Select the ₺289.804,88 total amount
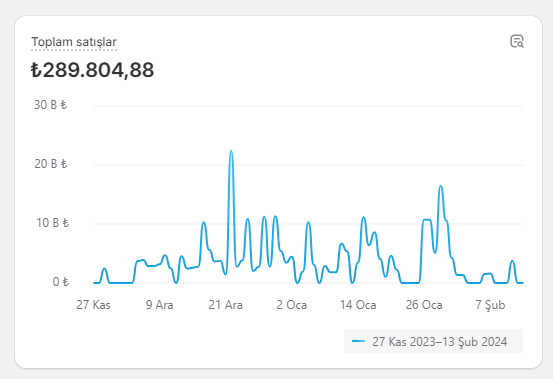This screenshot has width=553, height=379. tap(92, 70)
